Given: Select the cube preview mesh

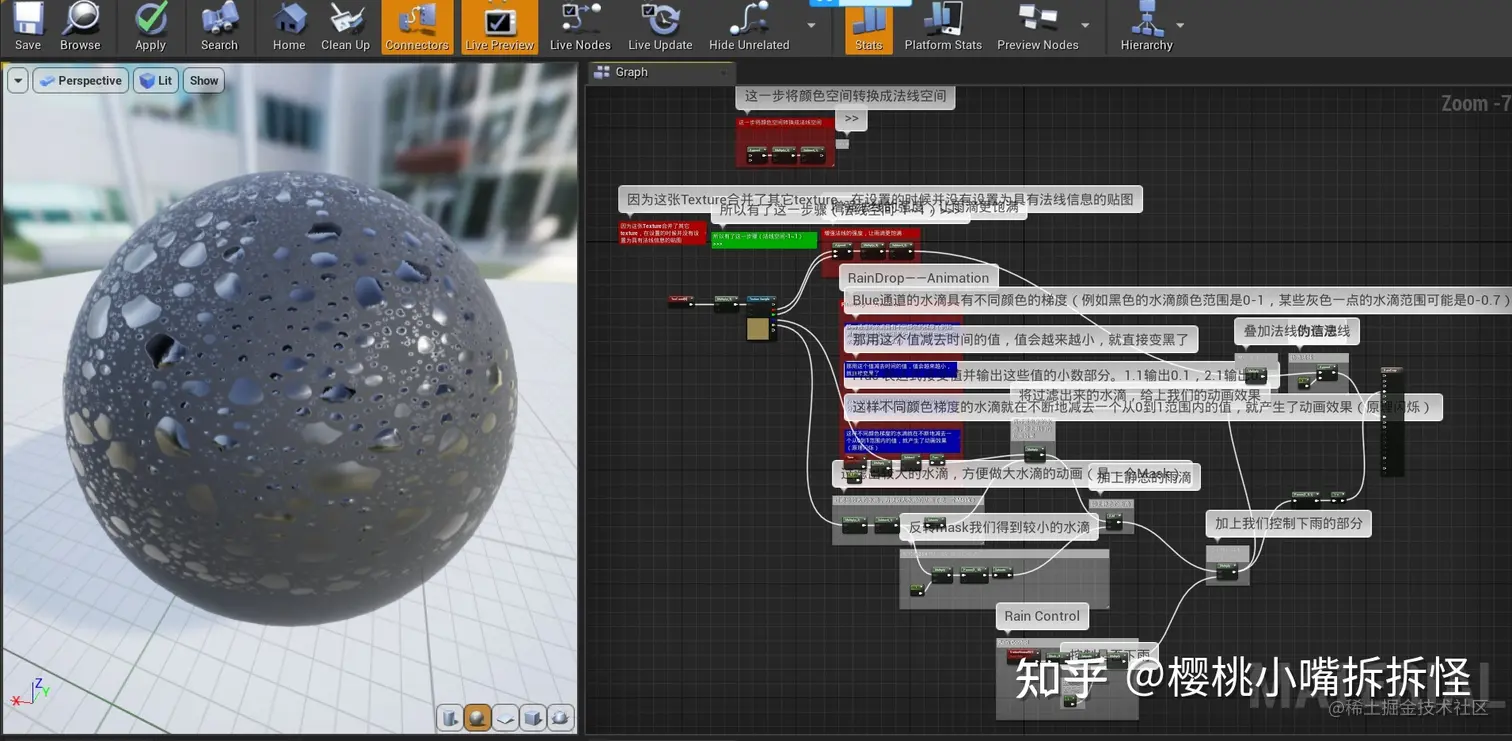Looking at the screenshot, I should point(533,717).
